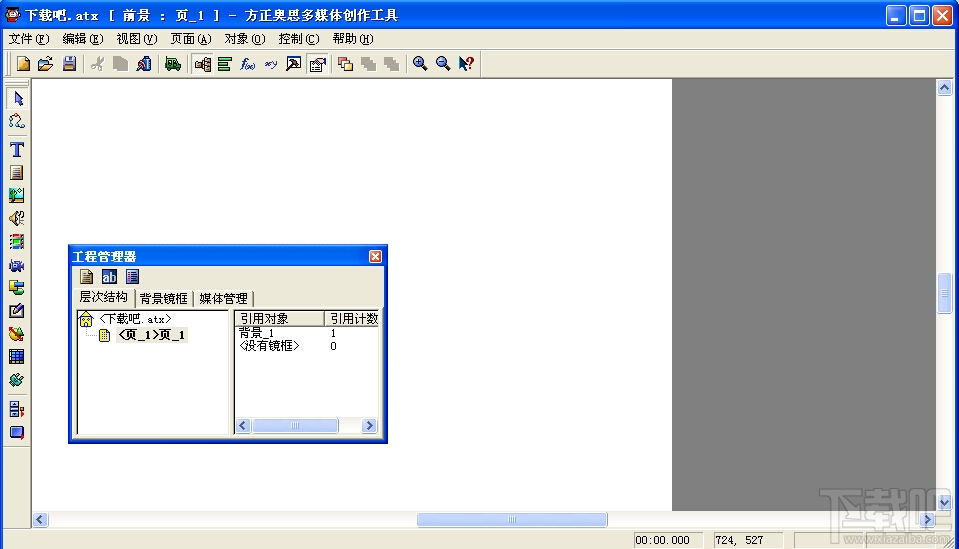
Task: Click the context help arrow-question icon
Action: tap(466, 64)
